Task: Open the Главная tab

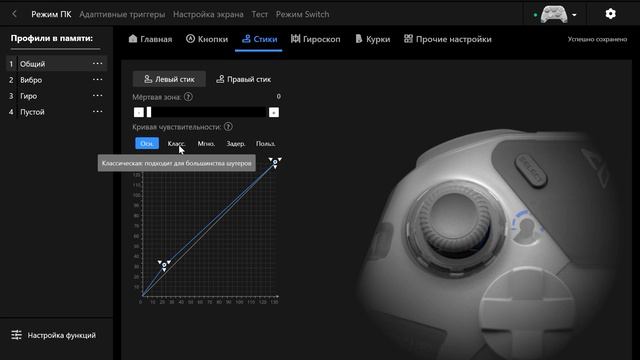Action: [150, 39]
